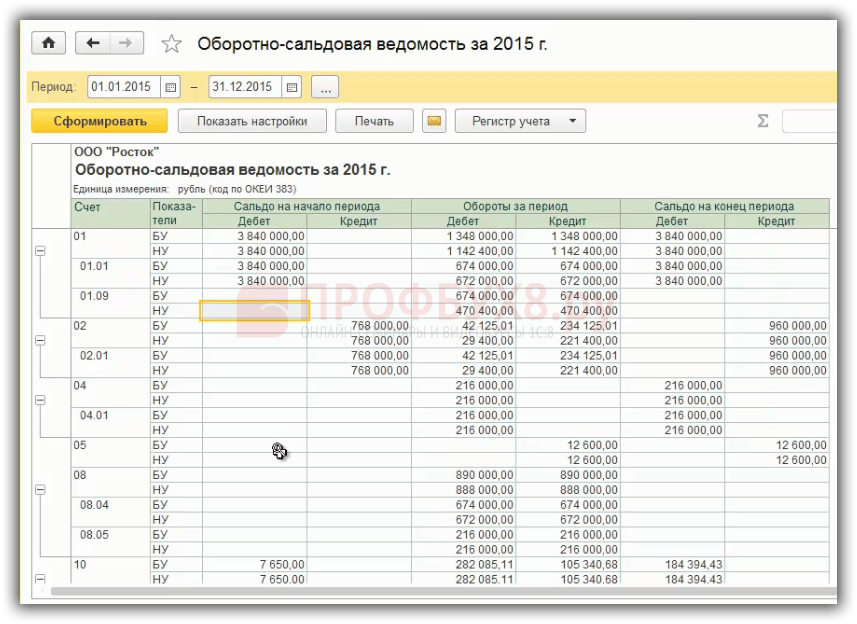Generate report with Сформировать button

tap(99, 121)
